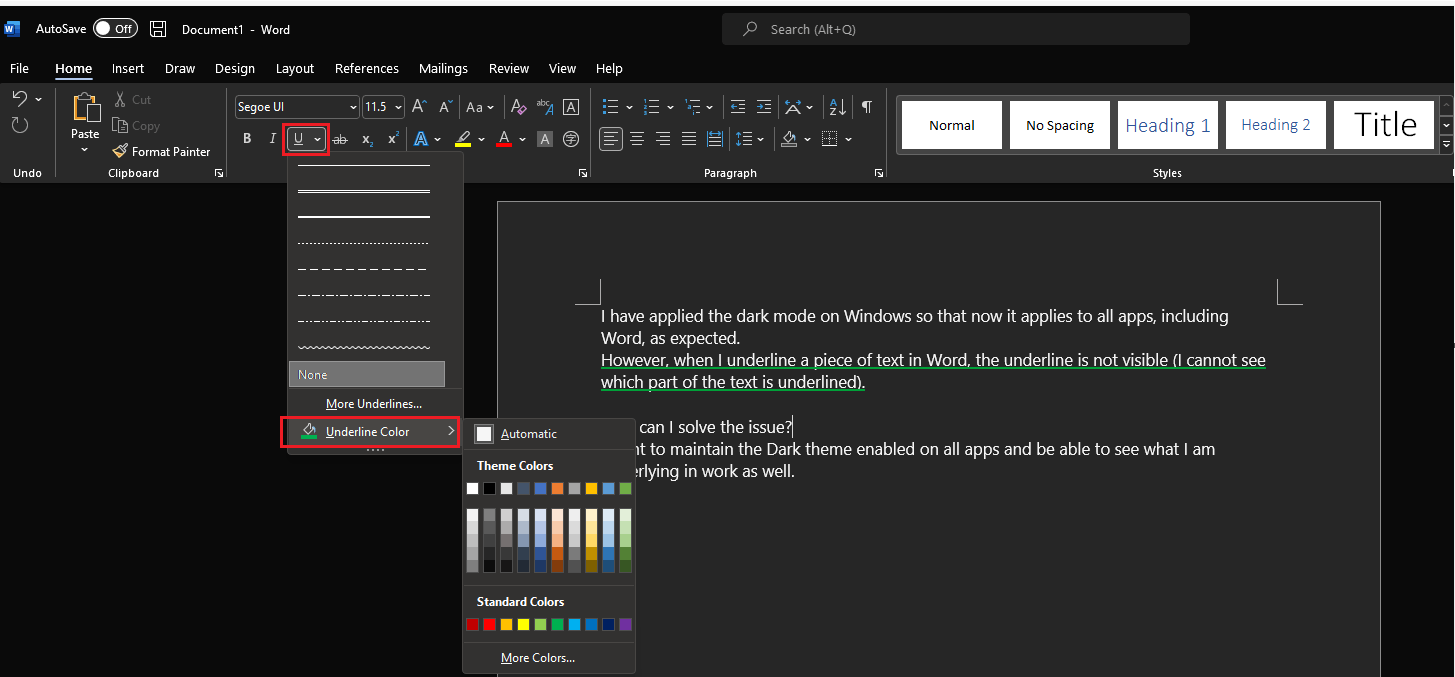Click the Paste clipboard icon

(x=86, y=109)
